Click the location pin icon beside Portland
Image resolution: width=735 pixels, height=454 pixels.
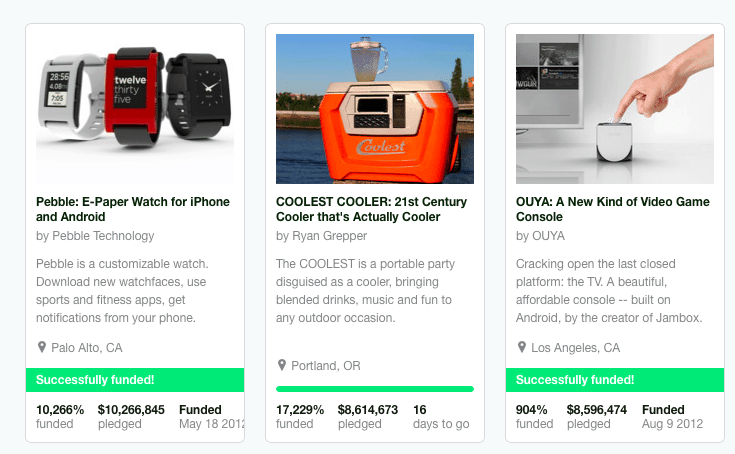(x=282, y=365)
